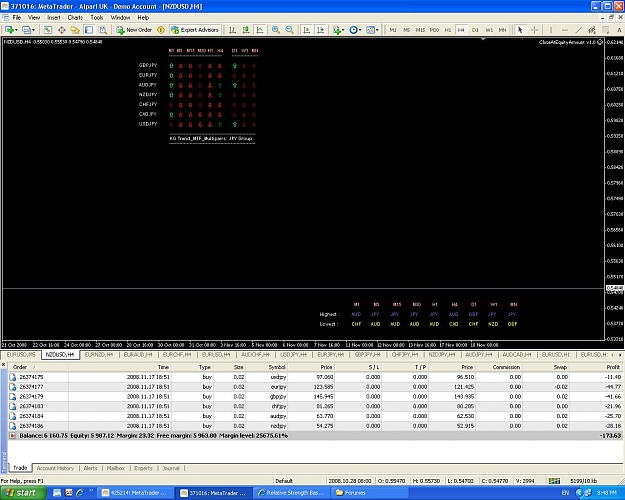Open the Tools menu

tap(96, 18)
